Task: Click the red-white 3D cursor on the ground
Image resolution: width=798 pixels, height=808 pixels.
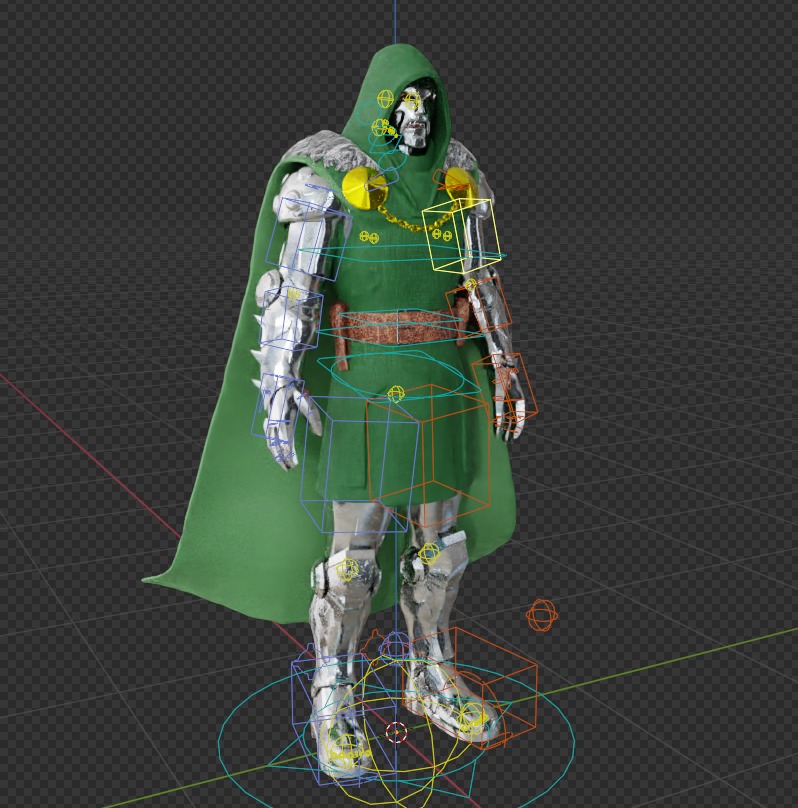Action: 396,732
